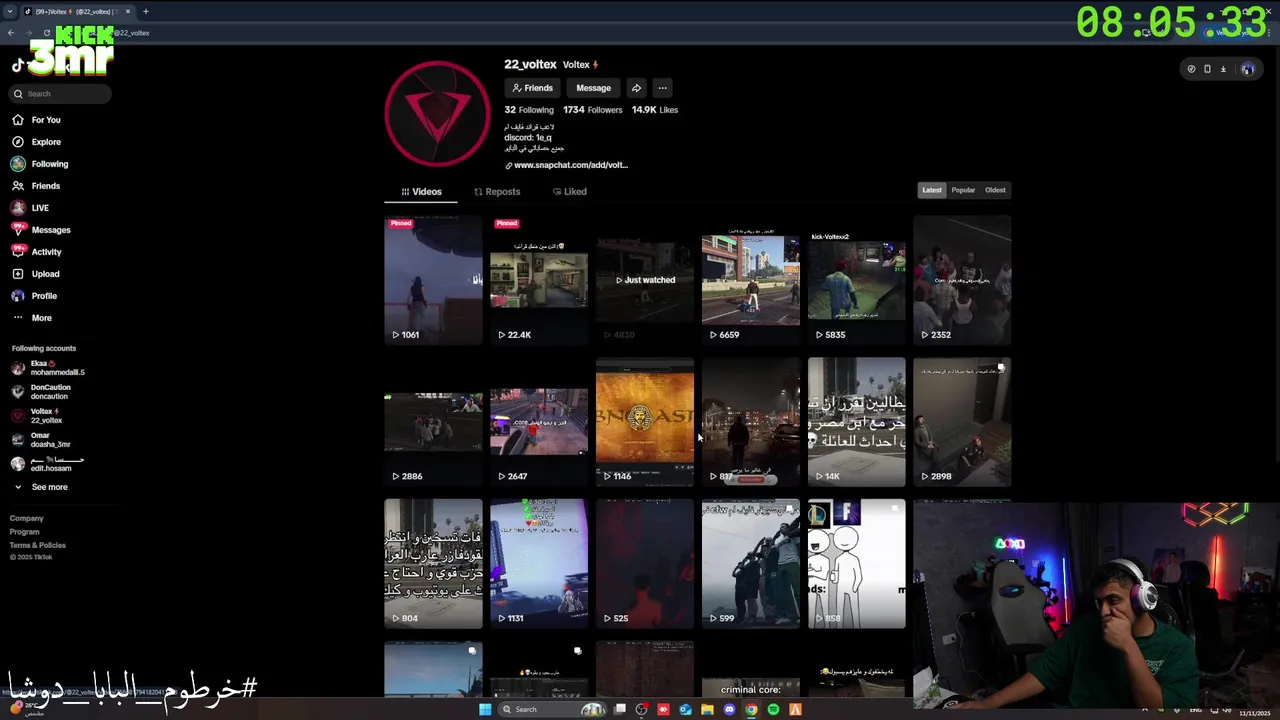Open File Explorer from the taskbar

pyautogui.click(x=707, y=709)
